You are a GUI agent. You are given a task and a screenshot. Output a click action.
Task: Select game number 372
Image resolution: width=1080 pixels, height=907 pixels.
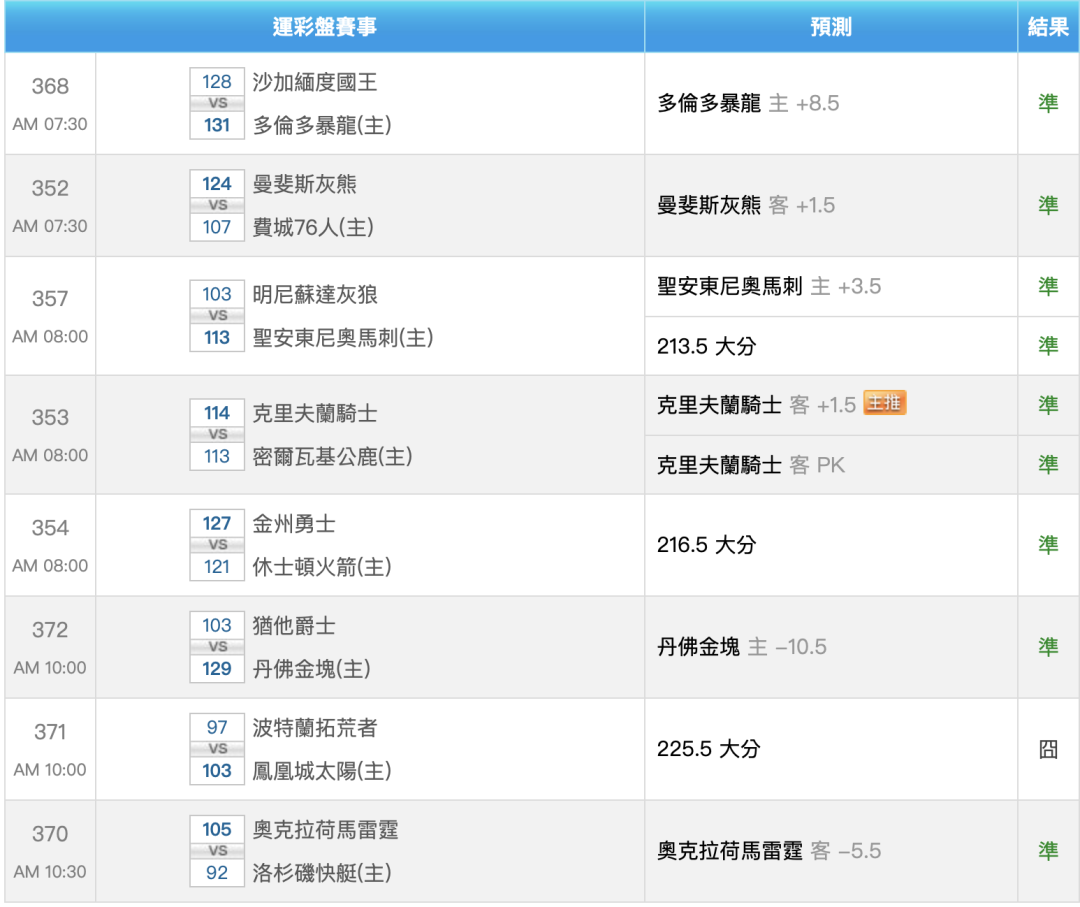coord(50,629)
